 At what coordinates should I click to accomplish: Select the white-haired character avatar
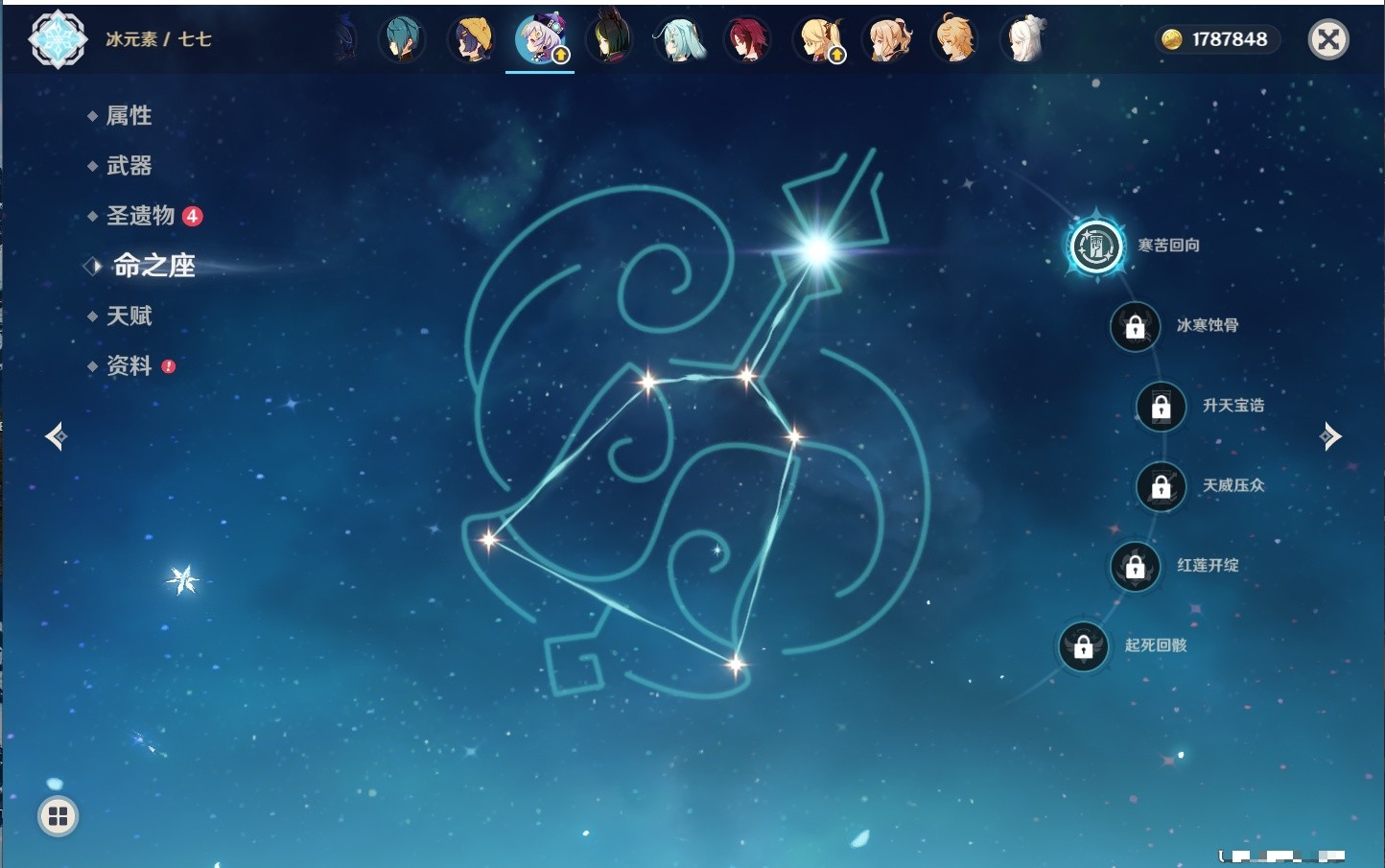click(1024, 39)
